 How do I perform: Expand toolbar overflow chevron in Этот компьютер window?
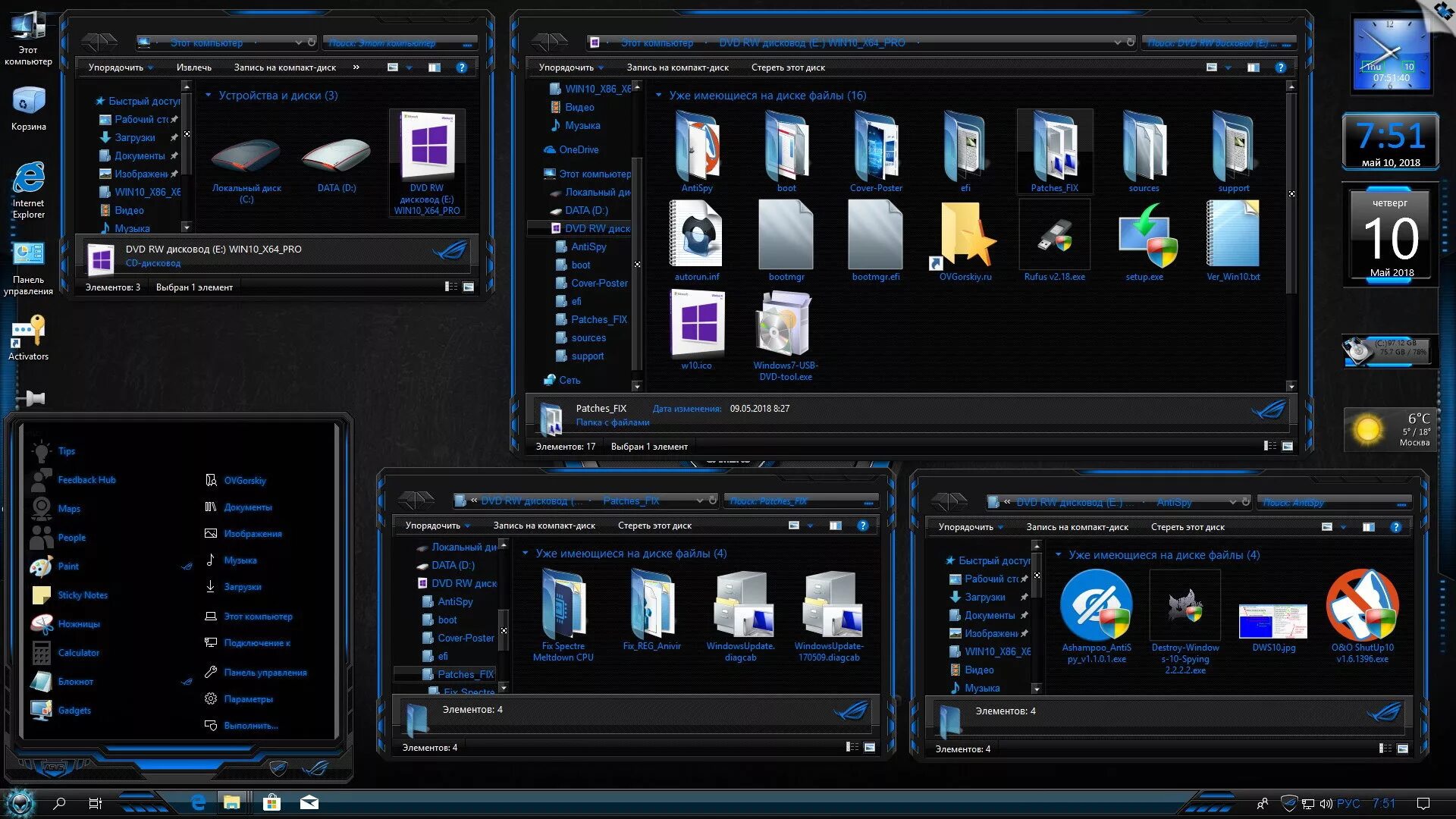click(x=356, y=67)
